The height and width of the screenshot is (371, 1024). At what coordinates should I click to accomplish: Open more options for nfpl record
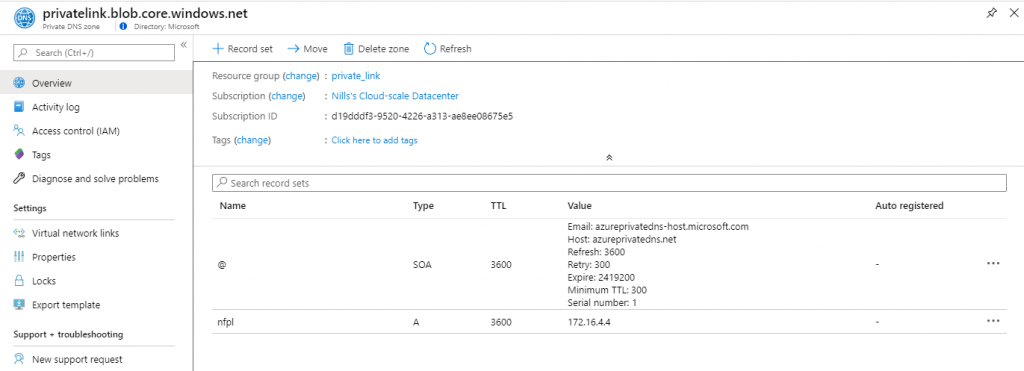click(993, 321)
